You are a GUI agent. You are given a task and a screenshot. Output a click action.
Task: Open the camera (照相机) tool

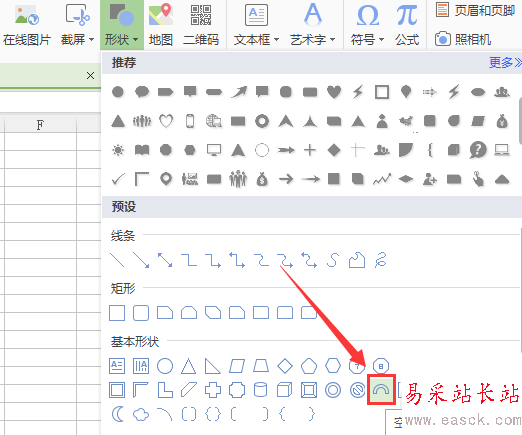tap(463, 39)
